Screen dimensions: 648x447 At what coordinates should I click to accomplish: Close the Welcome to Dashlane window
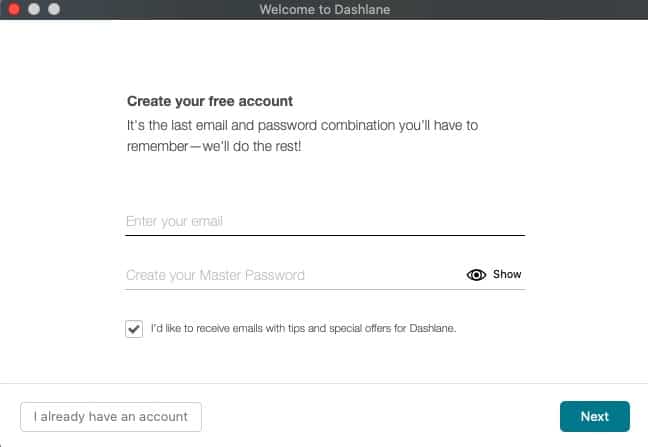[x=14, y=9]
